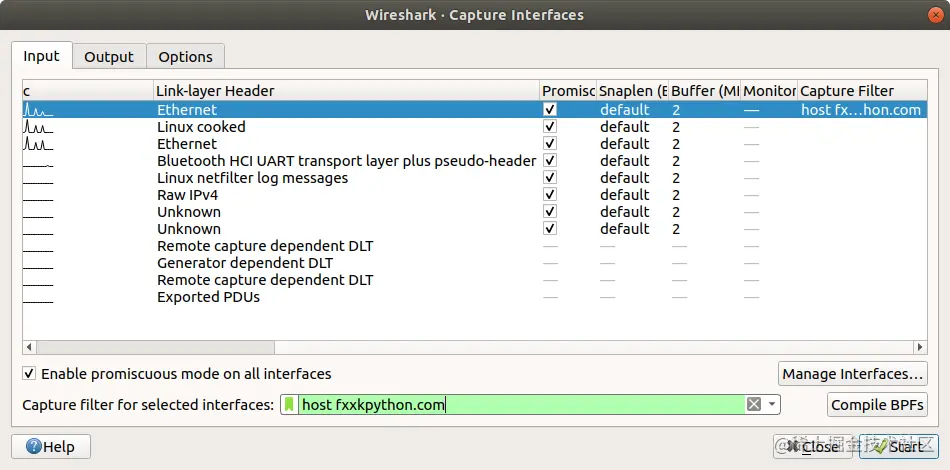The image size is (950, 470).
Task: Click the scrollbar left arrow
Action: (29, 348)
